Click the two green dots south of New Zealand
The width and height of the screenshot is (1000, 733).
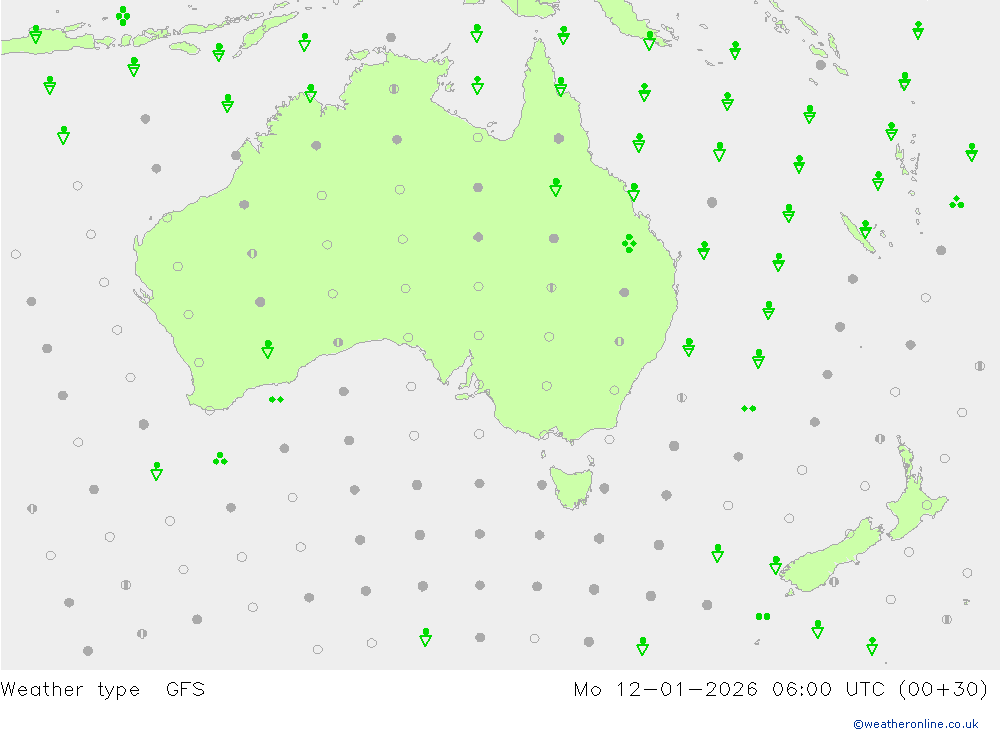(763, 616)
